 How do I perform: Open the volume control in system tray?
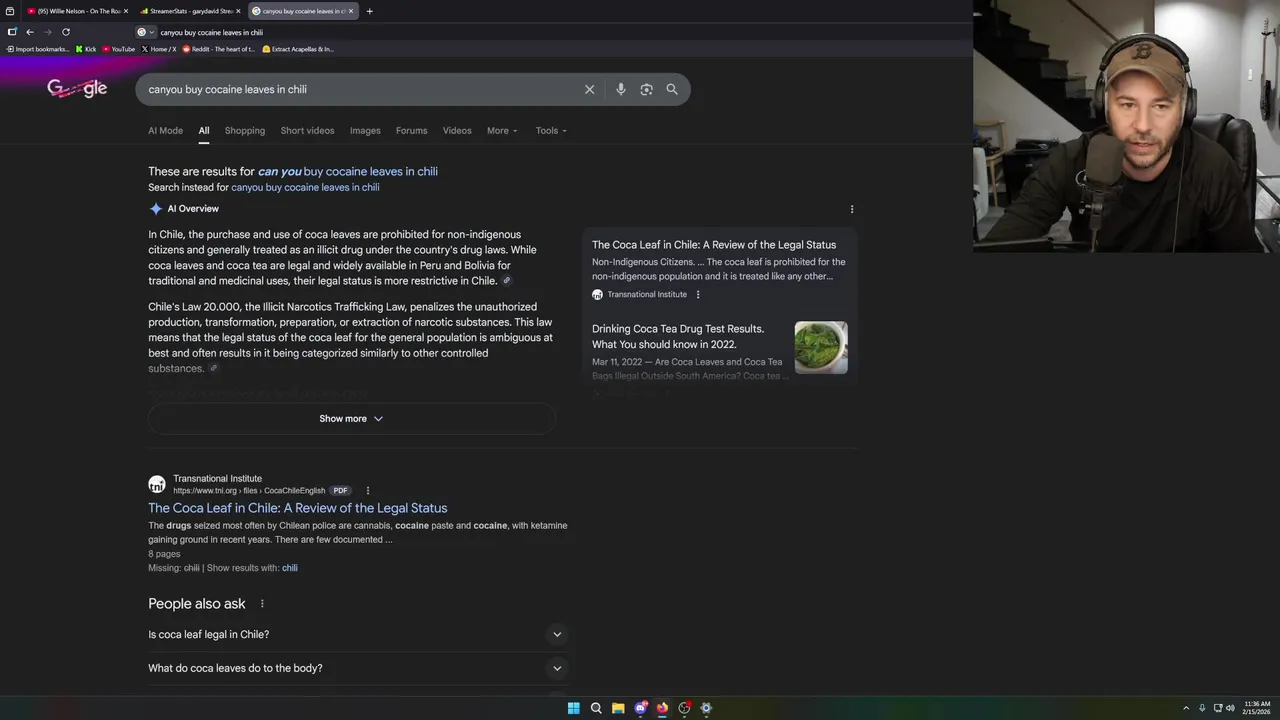(1230, 708)
